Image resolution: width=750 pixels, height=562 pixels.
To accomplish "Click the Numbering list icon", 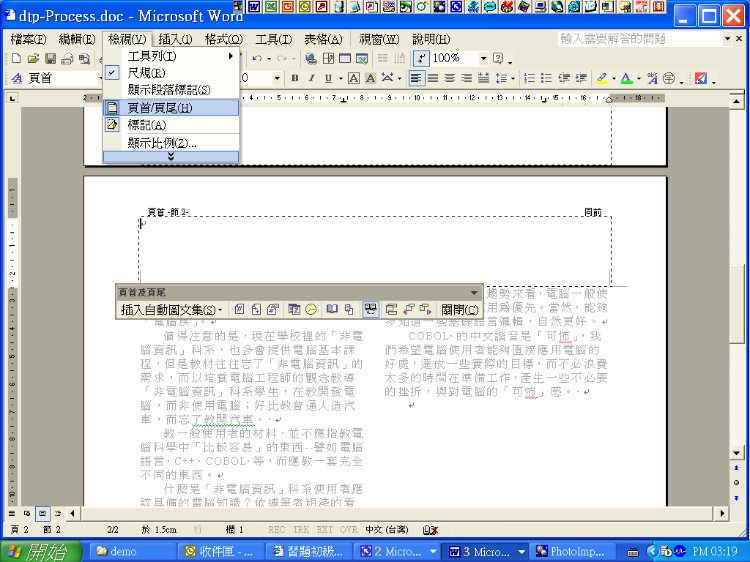I will coord(529,78).
